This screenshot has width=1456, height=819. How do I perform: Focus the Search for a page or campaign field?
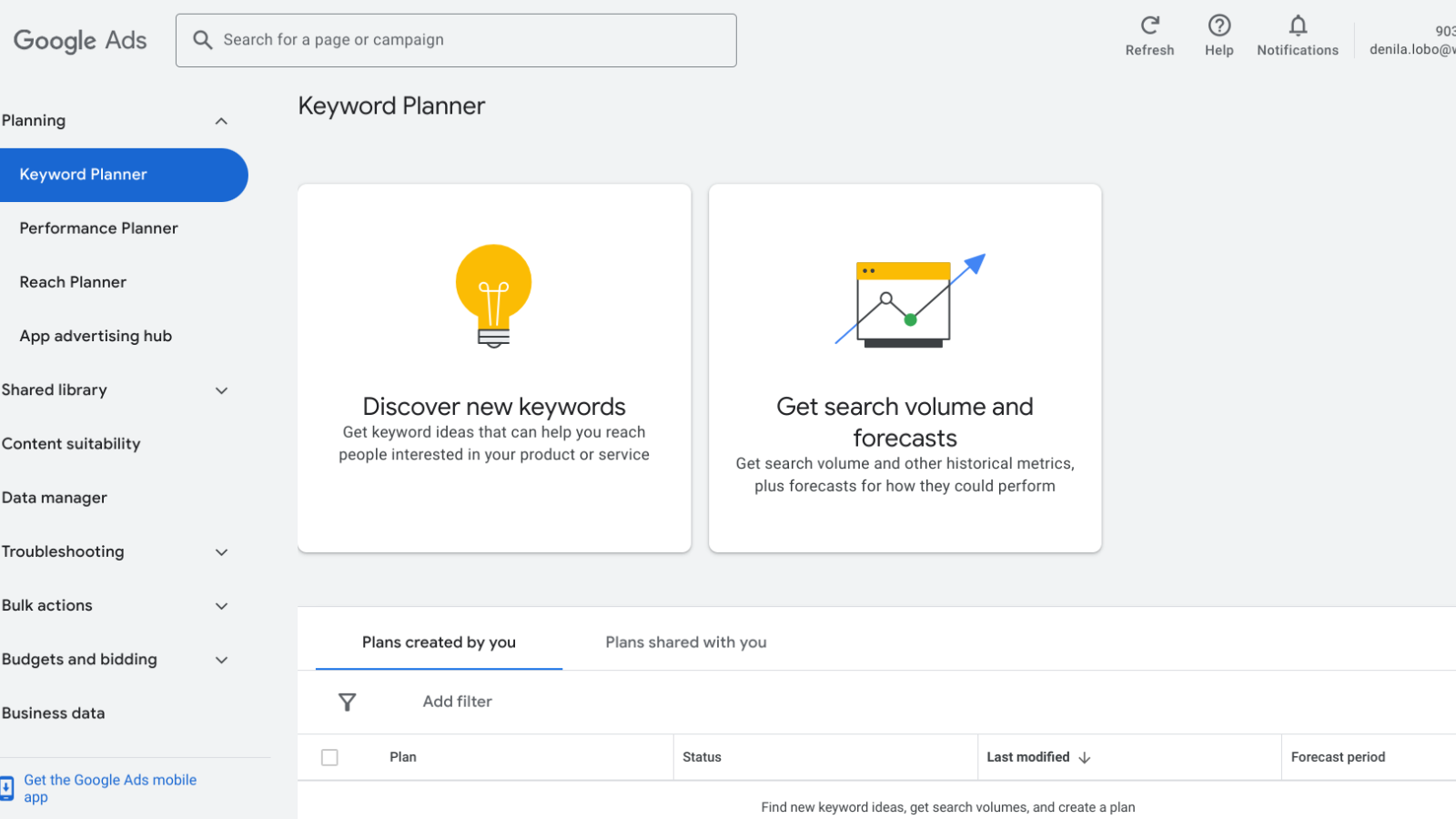point(456,40)
